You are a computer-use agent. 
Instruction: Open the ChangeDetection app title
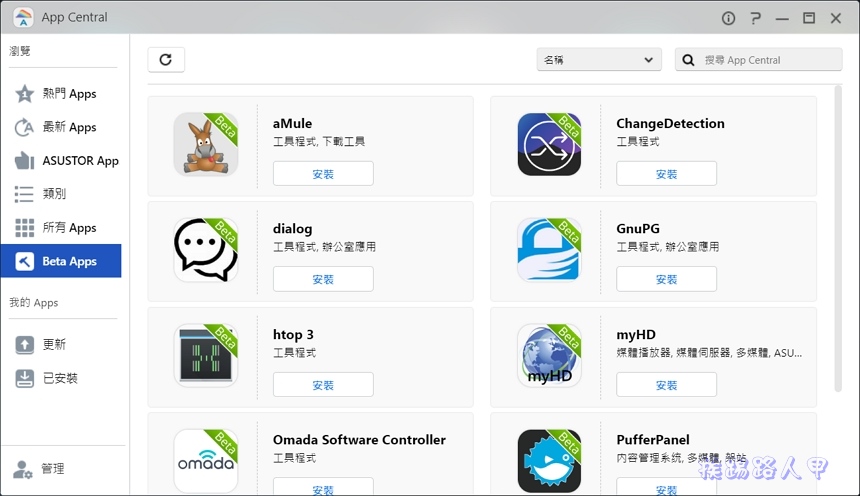[670, 123]
